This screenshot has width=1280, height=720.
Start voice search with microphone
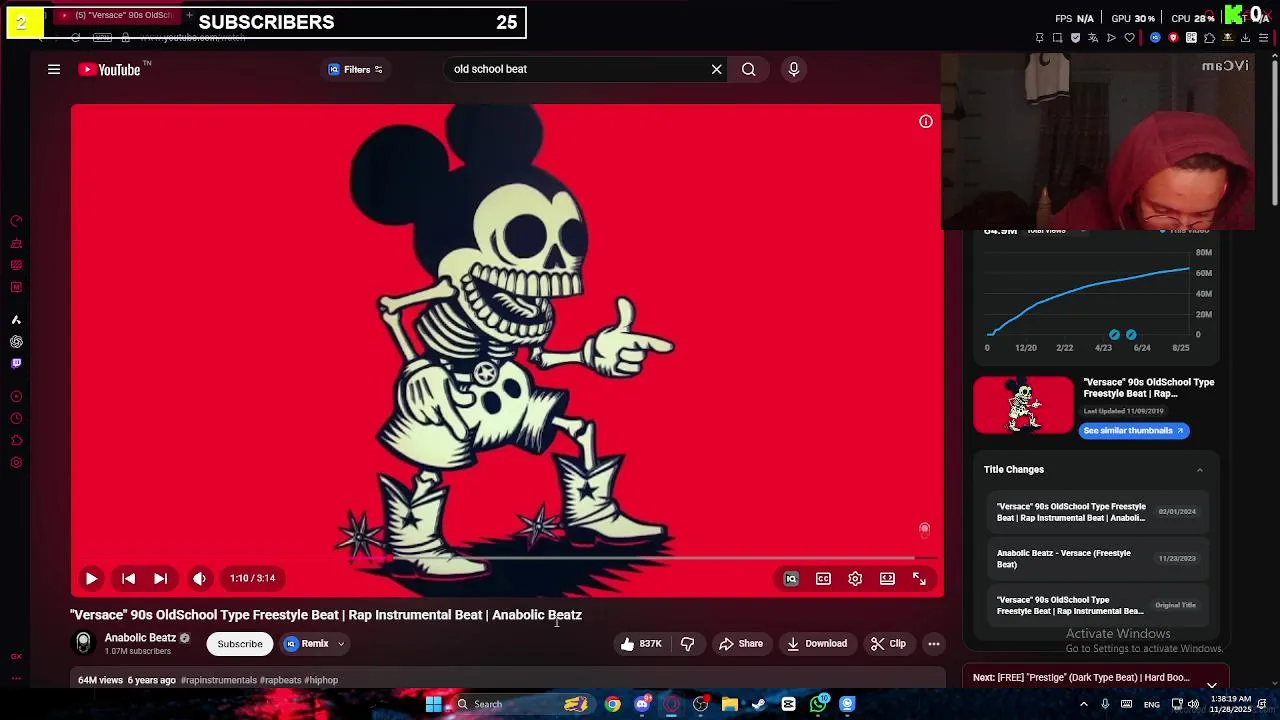tap(793, 69)
